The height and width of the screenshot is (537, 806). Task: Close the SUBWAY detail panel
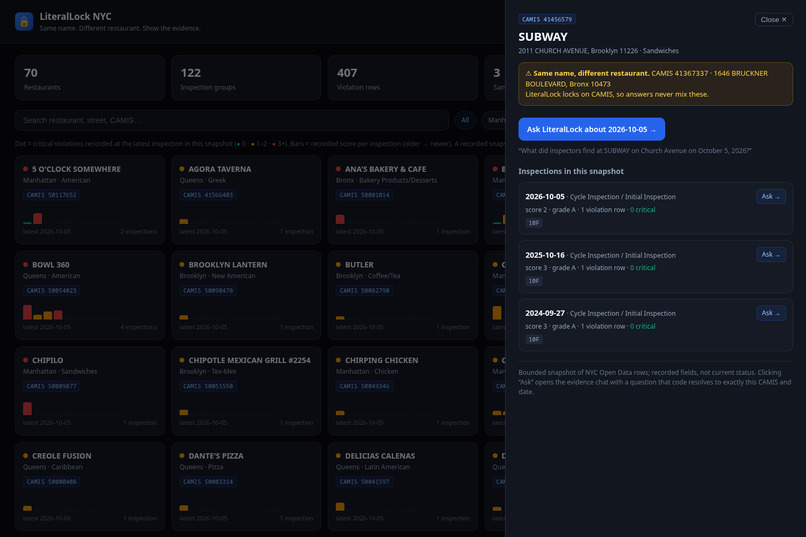pos(773,20)
